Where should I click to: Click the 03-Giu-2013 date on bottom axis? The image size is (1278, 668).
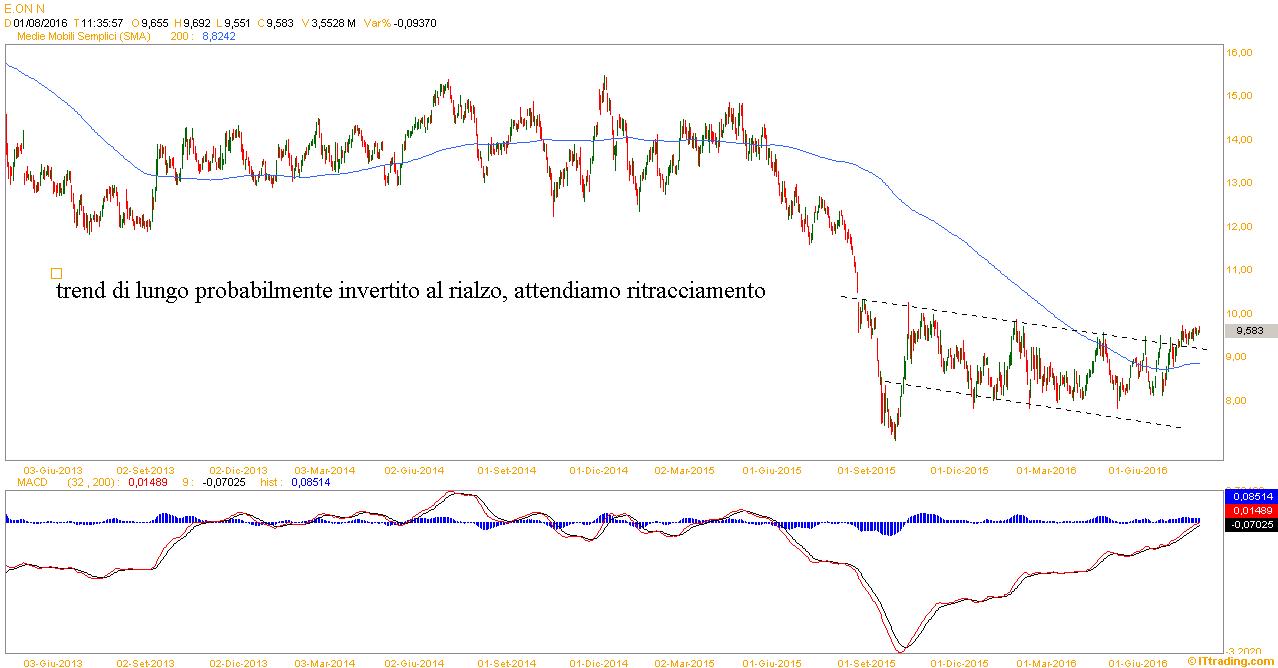click(x=52, y=662)
